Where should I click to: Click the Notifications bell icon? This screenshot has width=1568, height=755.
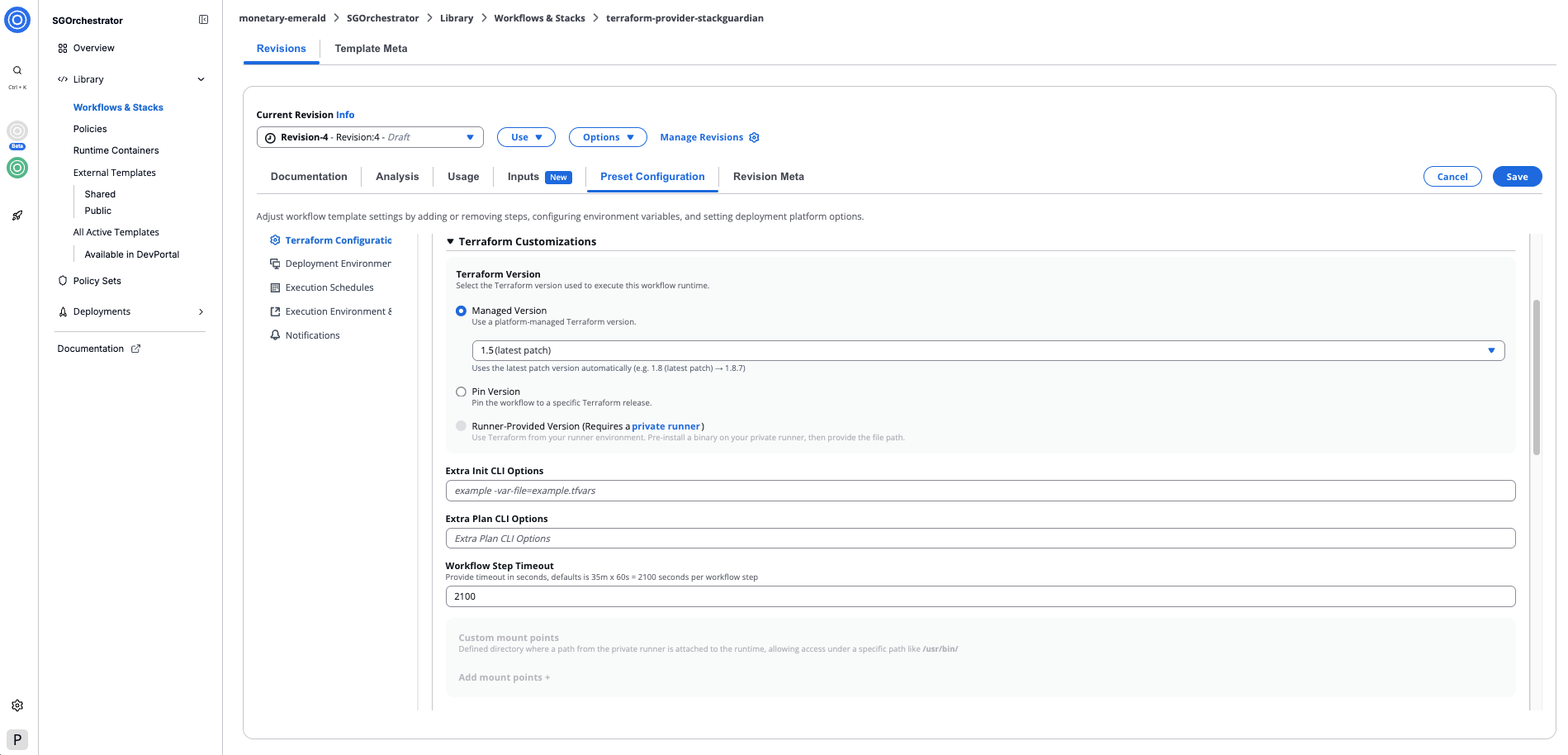(x=275, y=335)
